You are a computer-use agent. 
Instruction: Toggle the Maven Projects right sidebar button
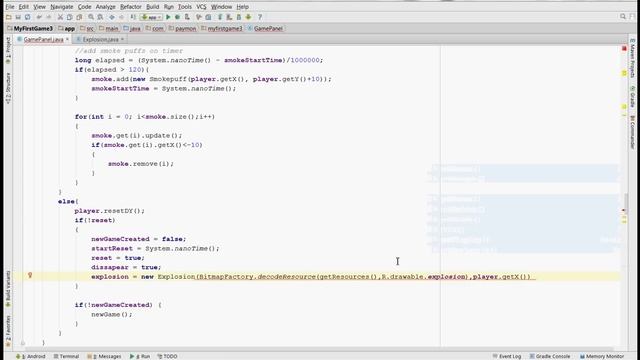[x=632, y=58]
